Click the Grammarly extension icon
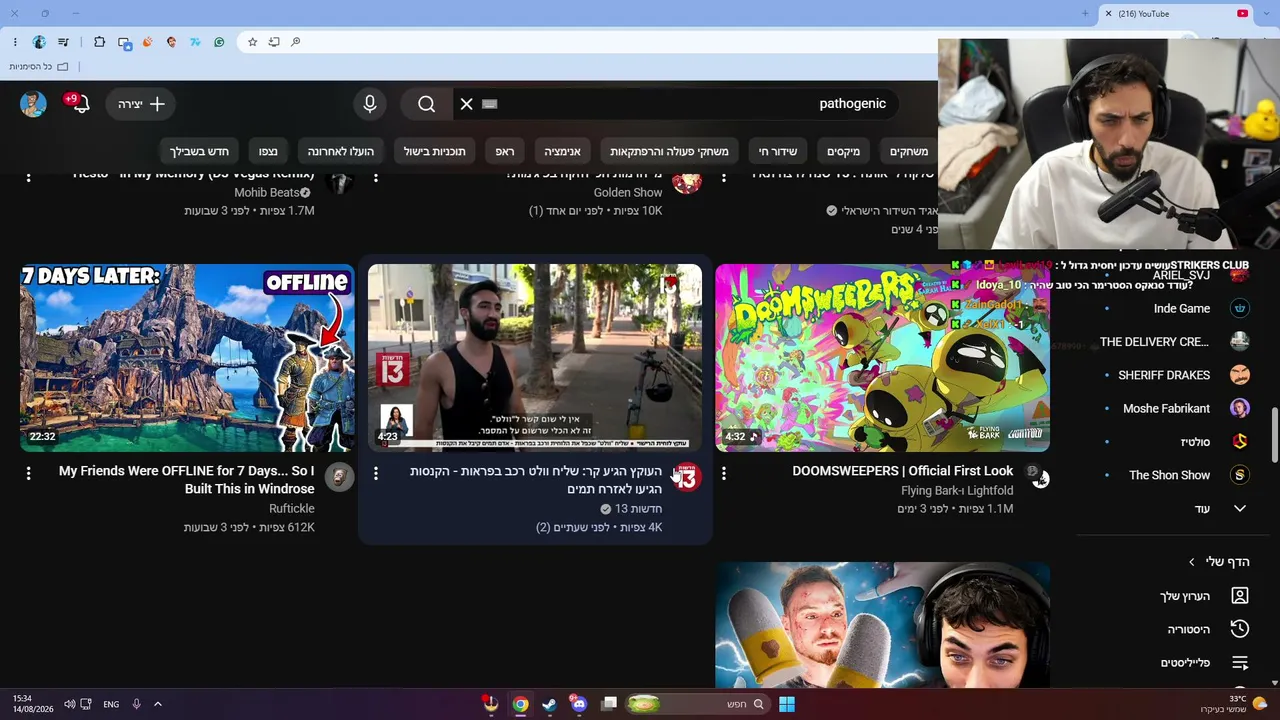Screen dimensions: 1280x720 coord(219,42)
